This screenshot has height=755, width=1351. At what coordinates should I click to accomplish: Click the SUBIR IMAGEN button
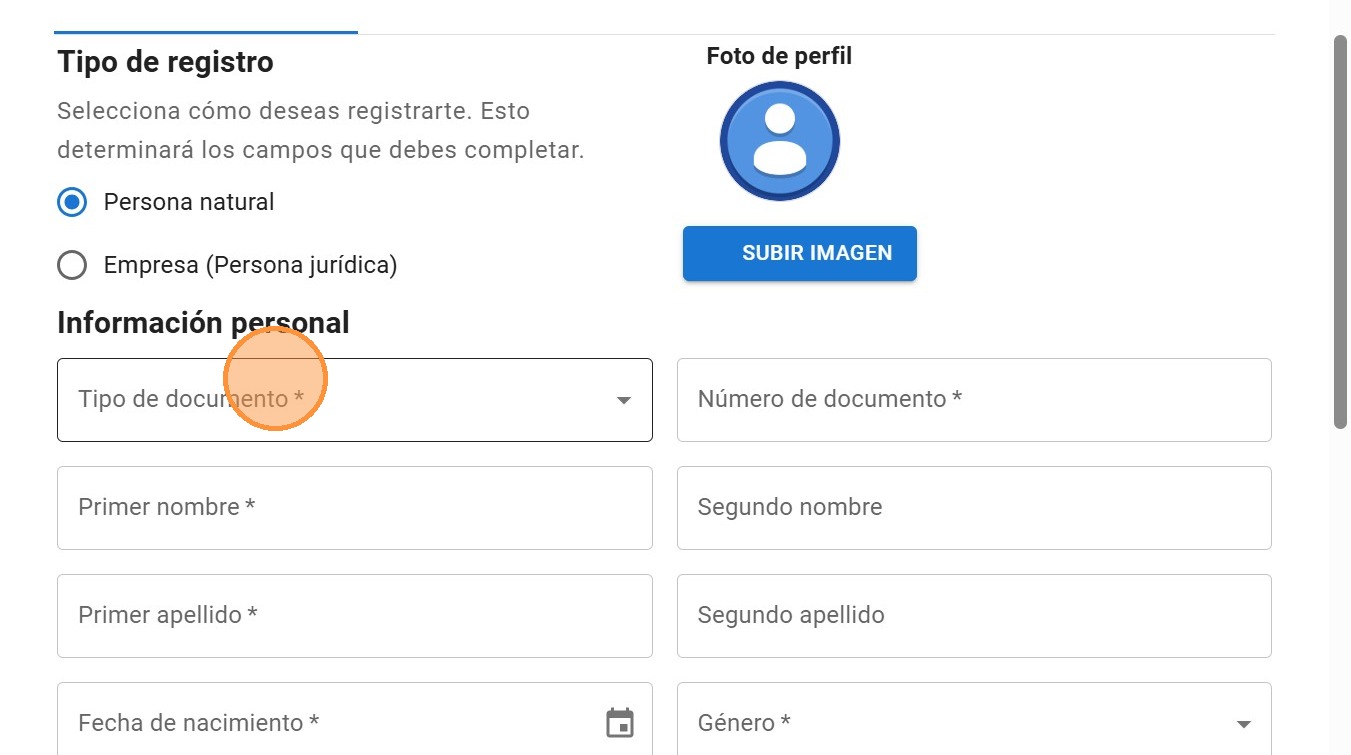799,253
